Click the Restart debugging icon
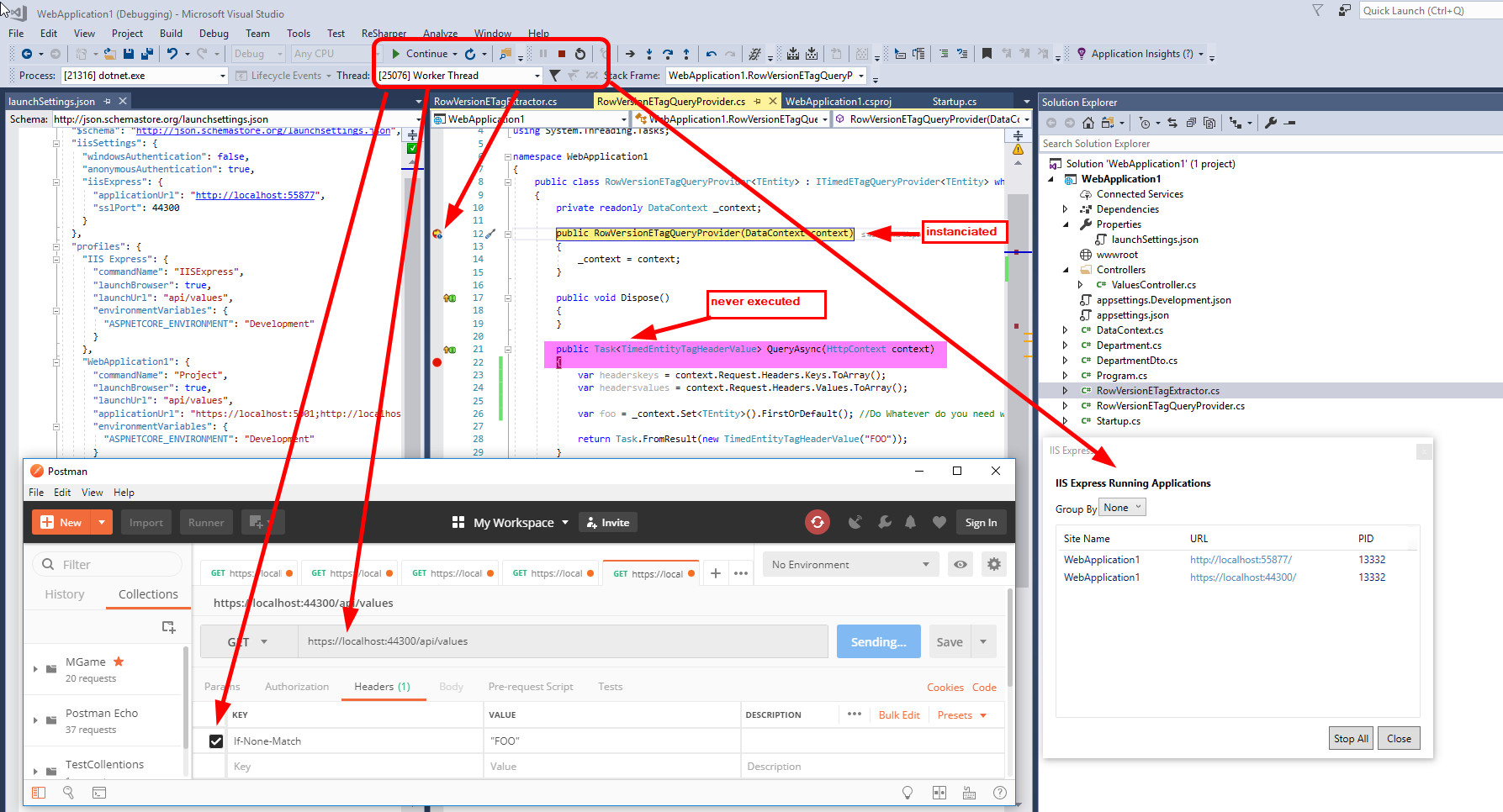Viewport: 1503px width, 812px height. 580,53
